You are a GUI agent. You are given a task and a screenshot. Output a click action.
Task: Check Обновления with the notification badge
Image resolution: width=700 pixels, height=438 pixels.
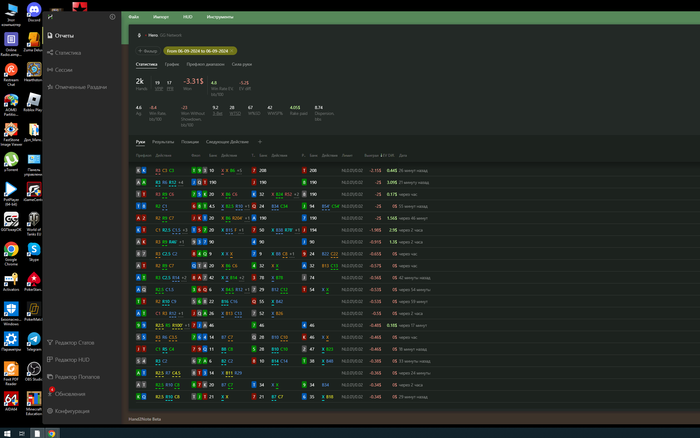[70, 393]
